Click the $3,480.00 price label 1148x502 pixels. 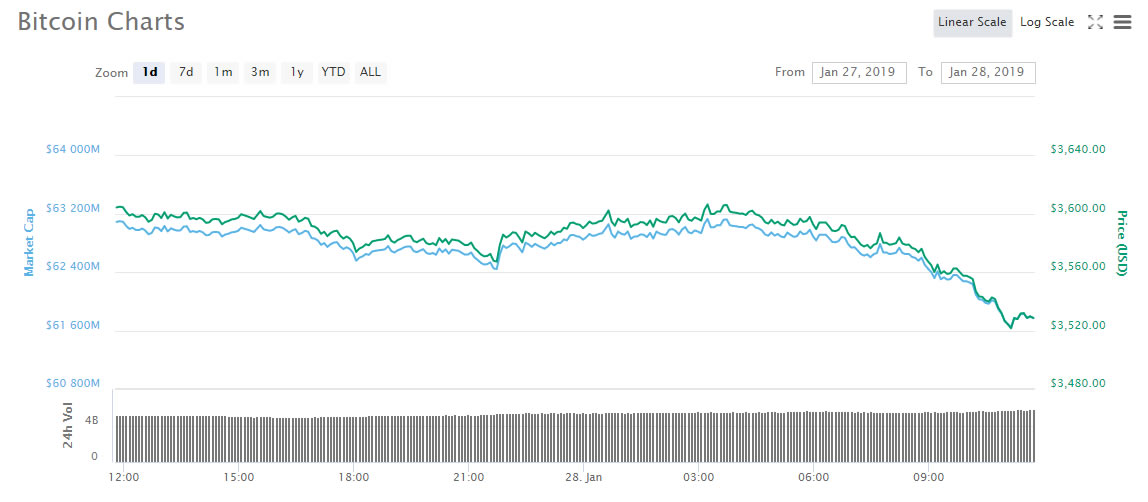[x=1078, y=383]
